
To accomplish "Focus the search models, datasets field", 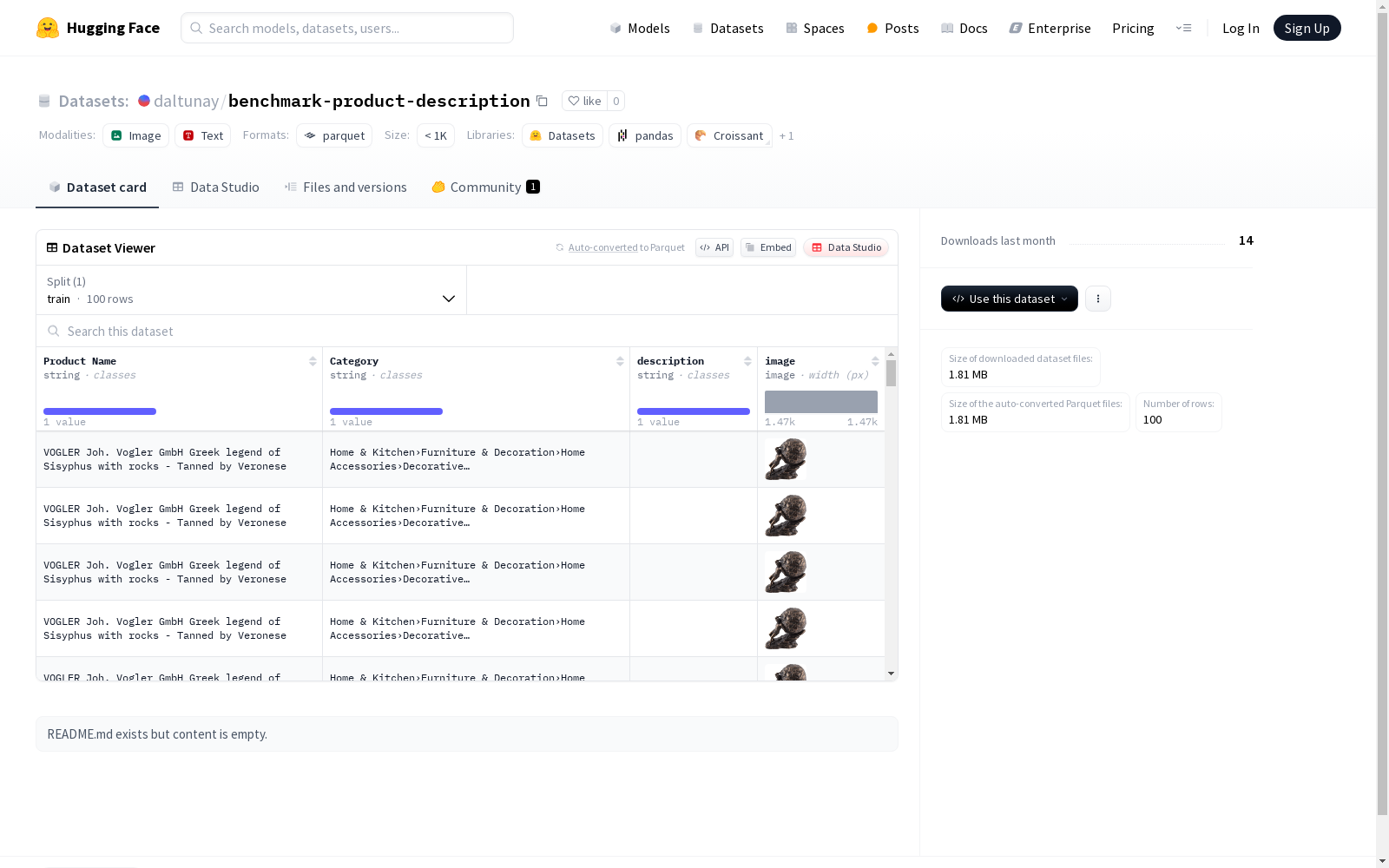I will pos(347,28).
